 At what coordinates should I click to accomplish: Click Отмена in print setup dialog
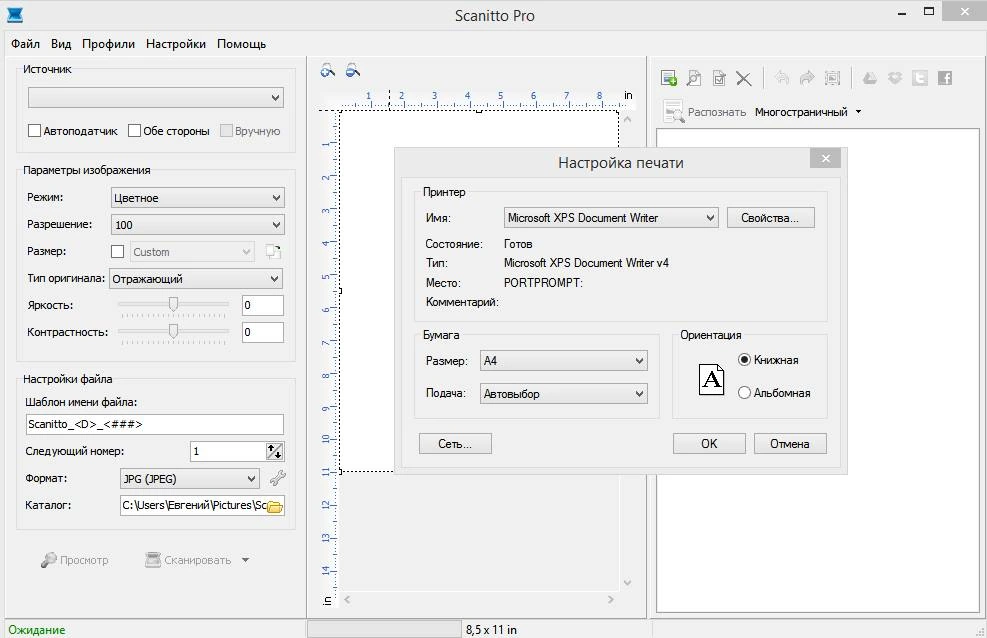click(790, 444)
